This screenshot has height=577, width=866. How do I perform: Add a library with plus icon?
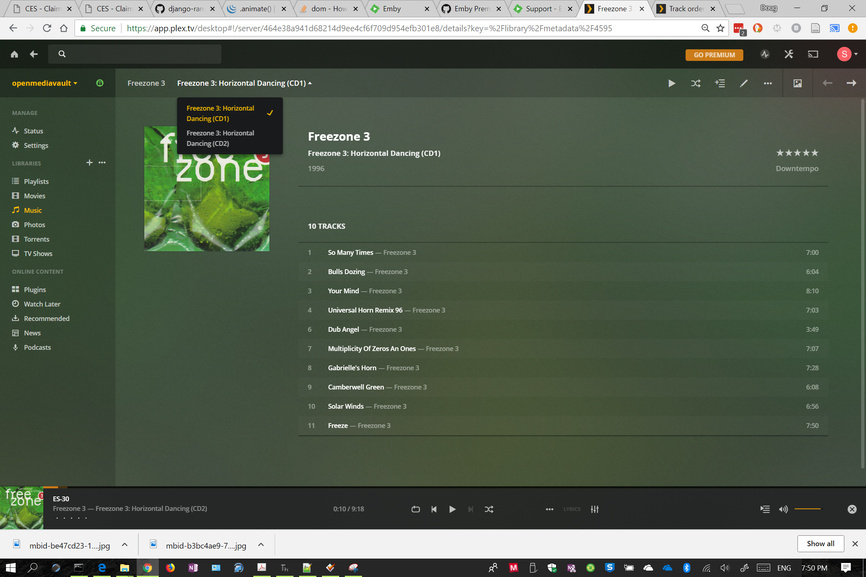coord(89,162)
